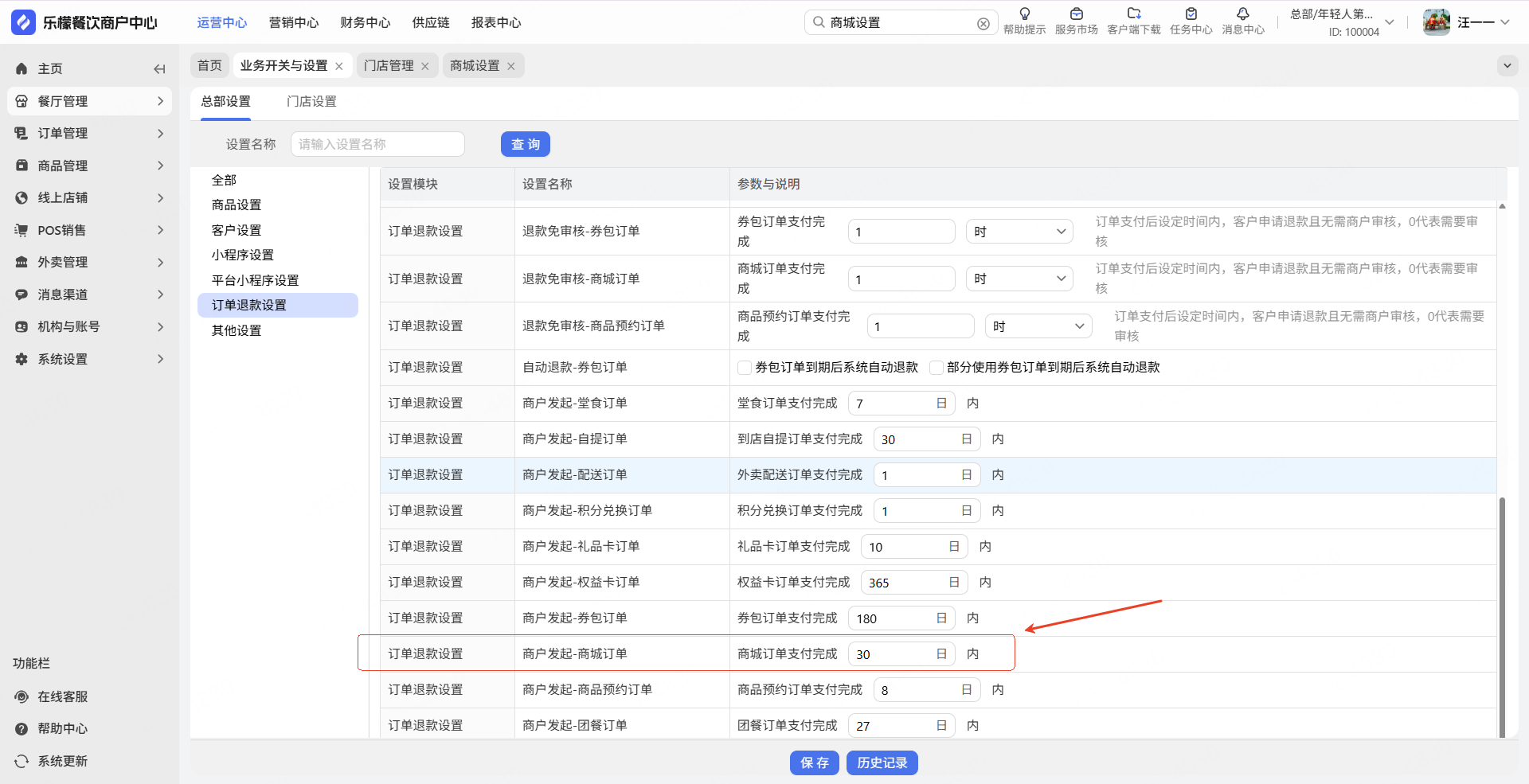
Task: Open time unit dropdown for 退款免审核-券包订单
Action: click(1019, 232)
